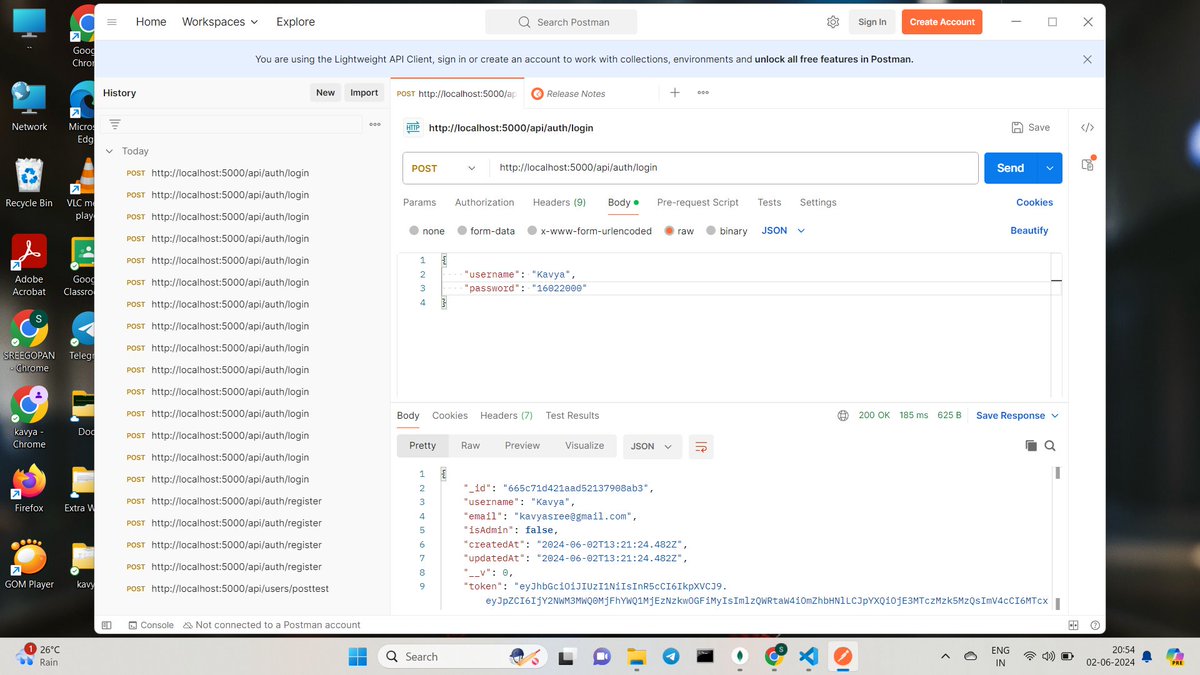Click the response body vertical scrollbar
The width and height of the screenshot is (1200, 675).
1057,473
